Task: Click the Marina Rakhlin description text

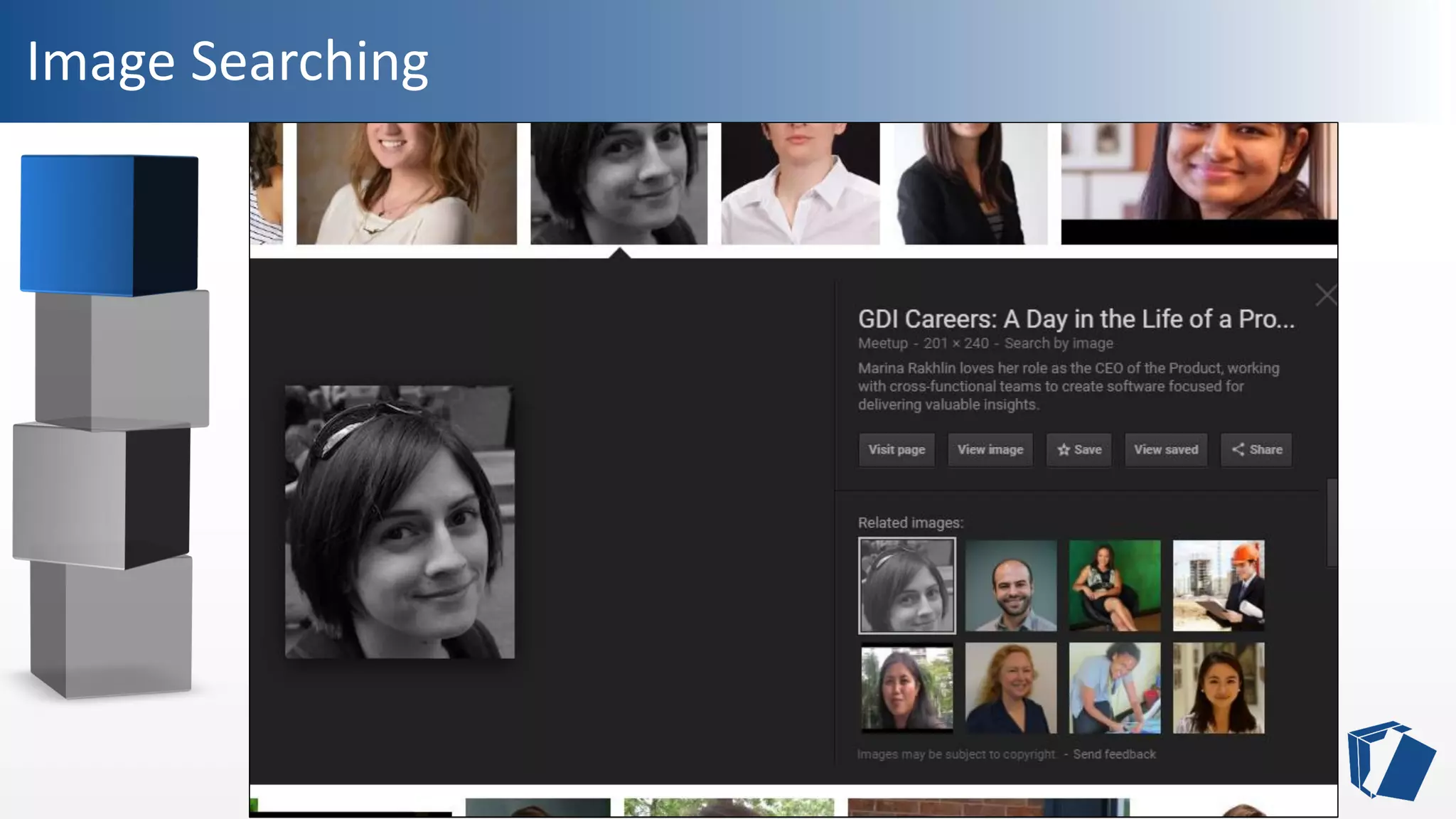Action: 1069,386
